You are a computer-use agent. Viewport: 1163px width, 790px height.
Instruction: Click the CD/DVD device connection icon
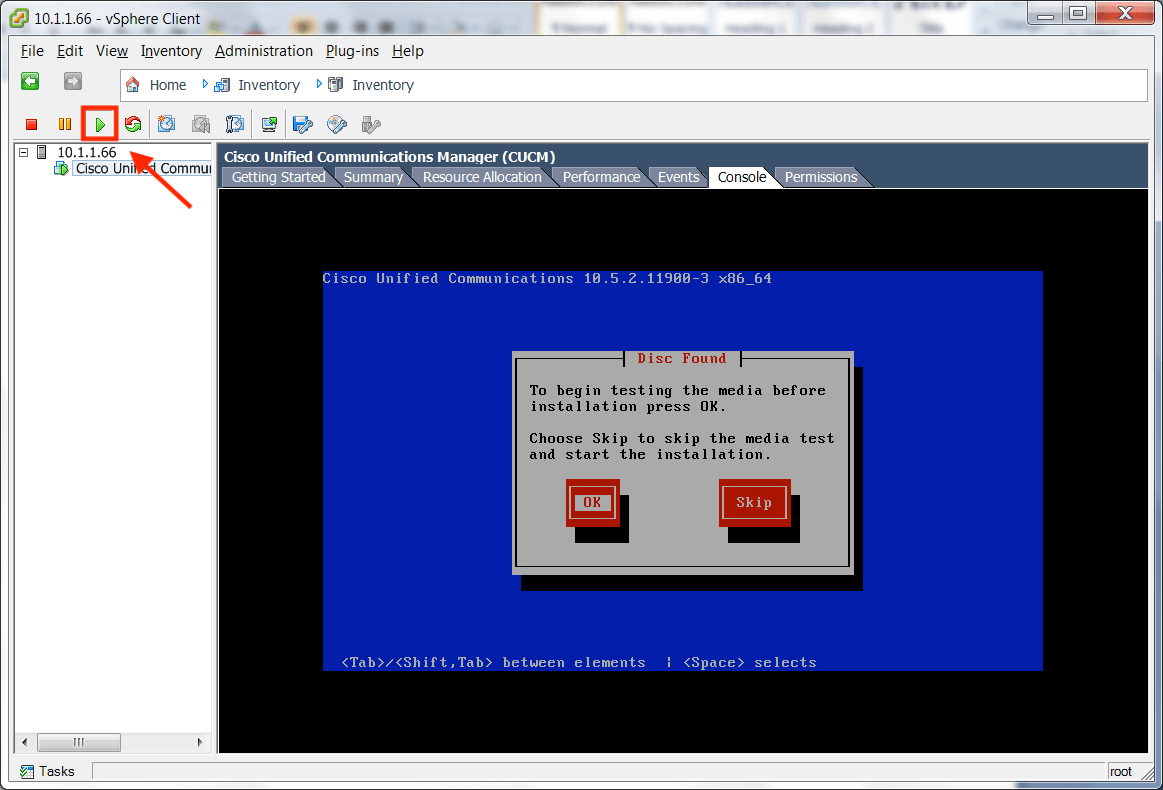337,124
